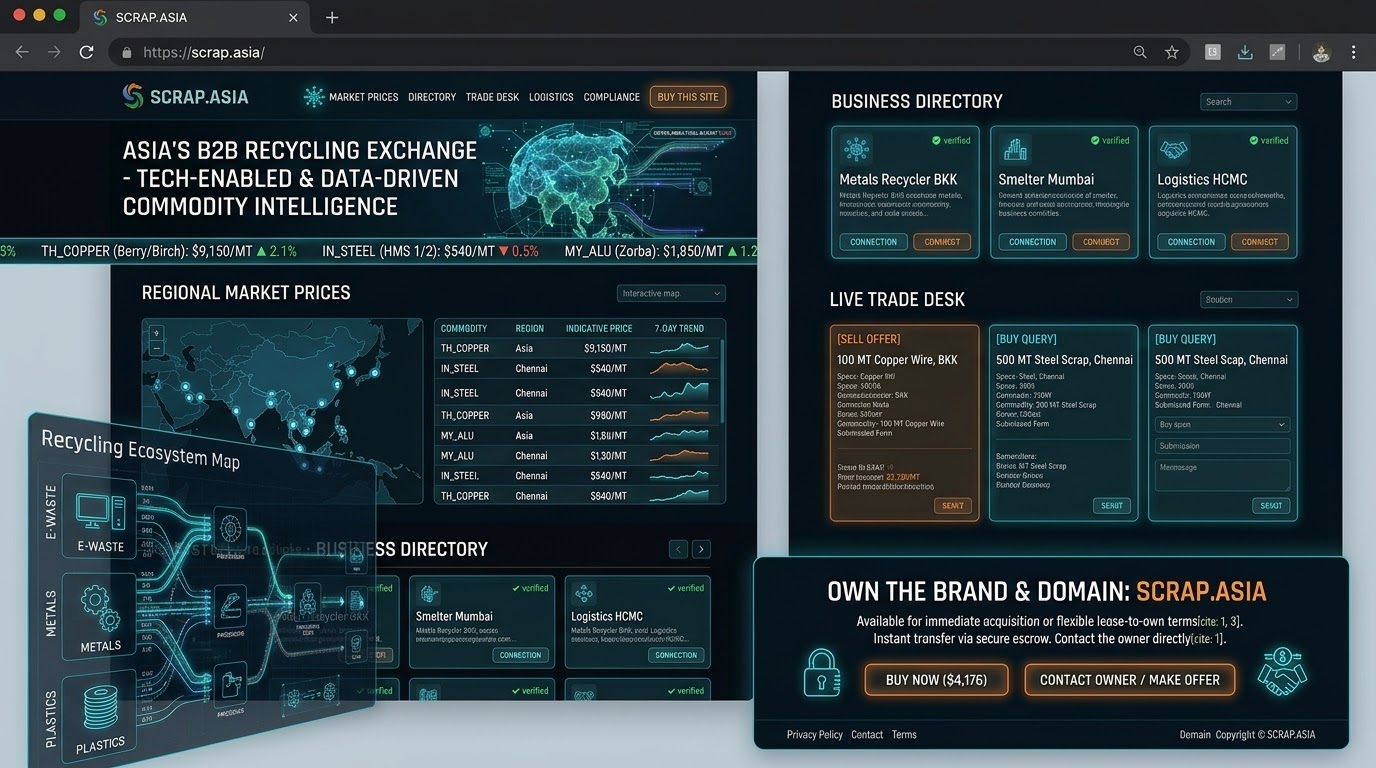This screenshot has width=1376, height=768.
Task: Click the $980/MT price cell
Action: click(608, 415)
